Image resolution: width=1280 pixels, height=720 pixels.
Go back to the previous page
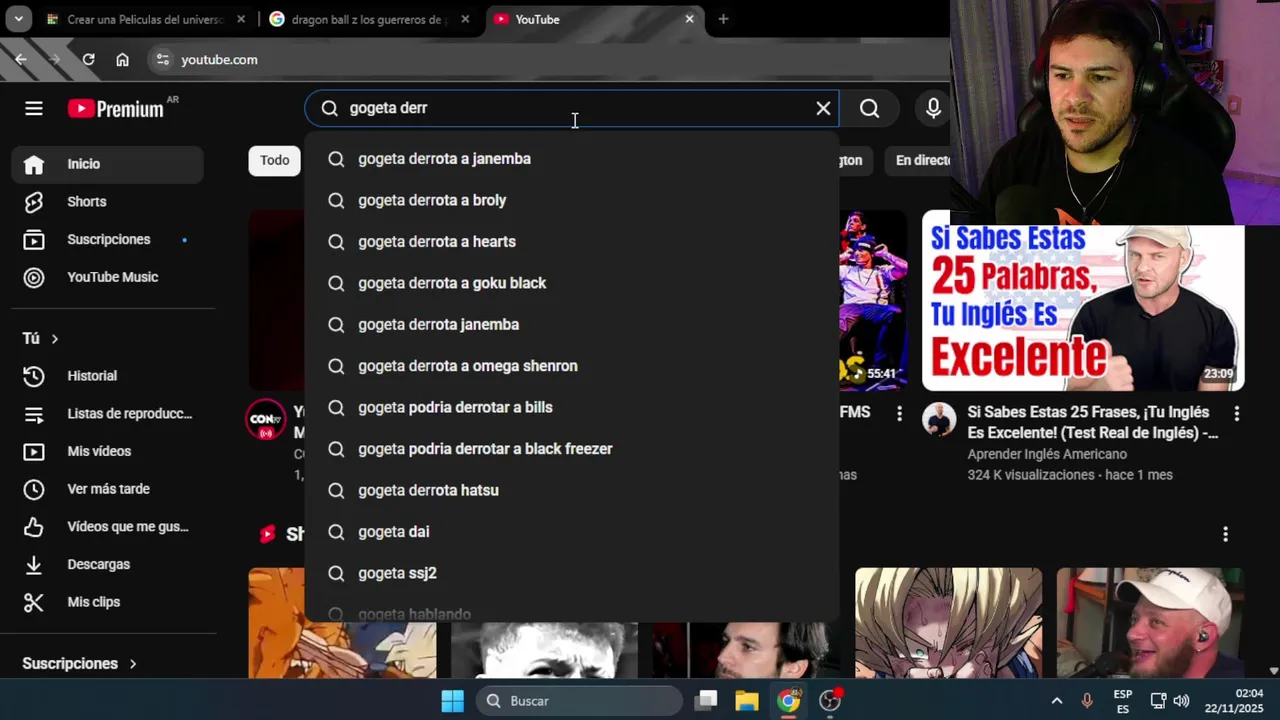[x=21, y=60]
